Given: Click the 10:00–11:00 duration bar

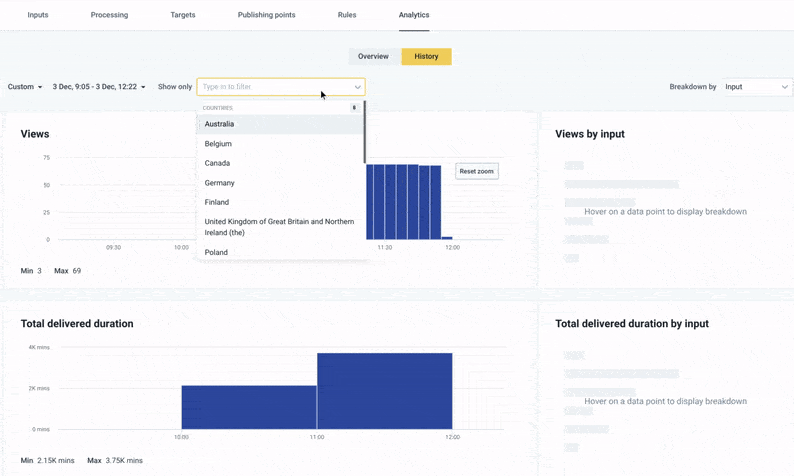Looking at the screenshot, I should [249, 407].
